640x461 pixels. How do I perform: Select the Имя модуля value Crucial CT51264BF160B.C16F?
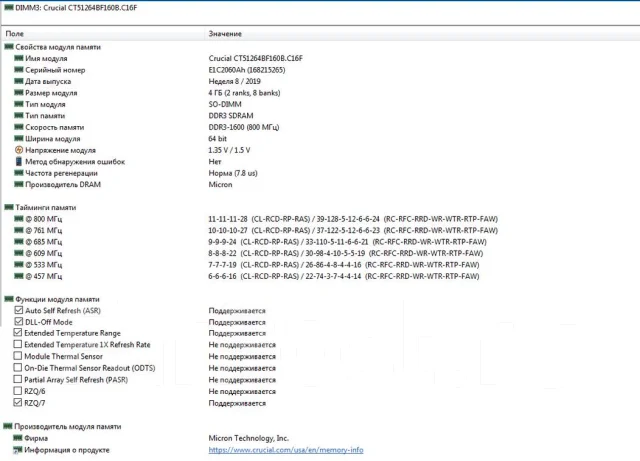256,58
